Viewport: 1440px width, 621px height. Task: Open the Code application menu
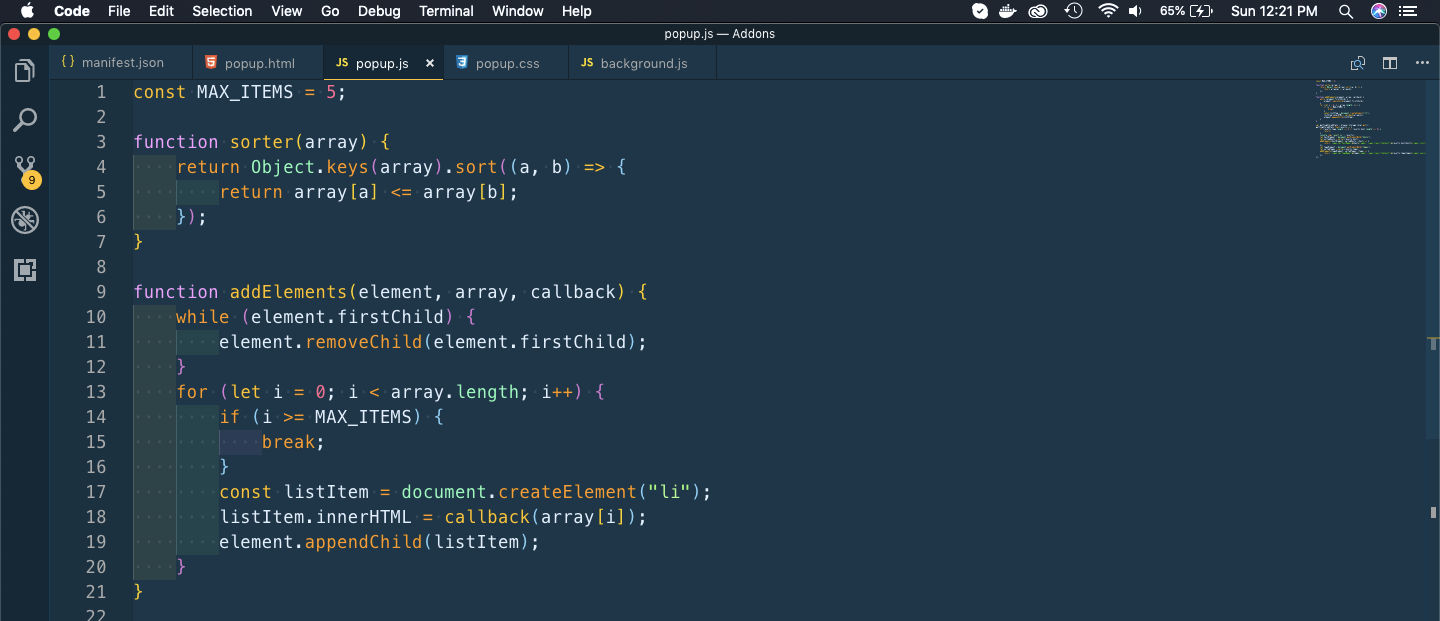click(72, 11)
